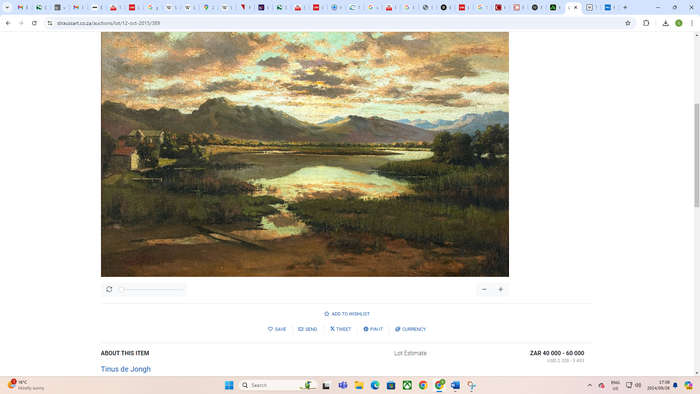Open the taskbar clock and date
The image size is (700, 394).
[658, 385]
